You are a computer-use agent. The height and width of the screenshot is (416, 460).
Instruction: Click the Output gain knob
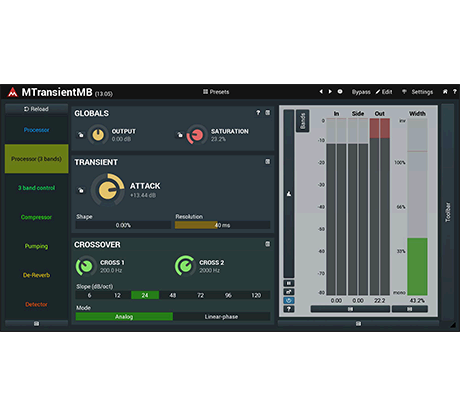pos(98,135)
